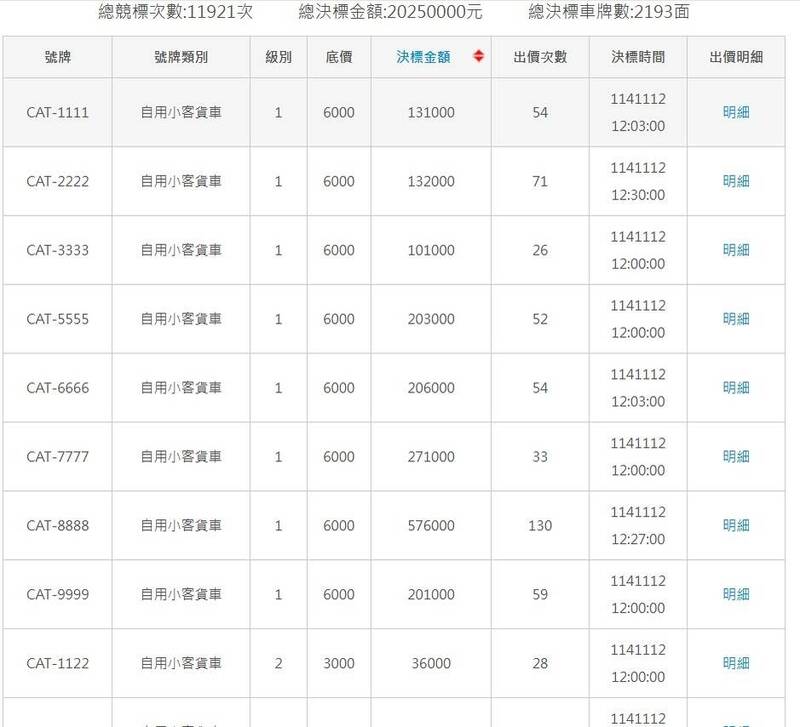Click 明細 for plate CAT-1122
The height and width of the screenshot is (727, 800).
pos(736,663)
